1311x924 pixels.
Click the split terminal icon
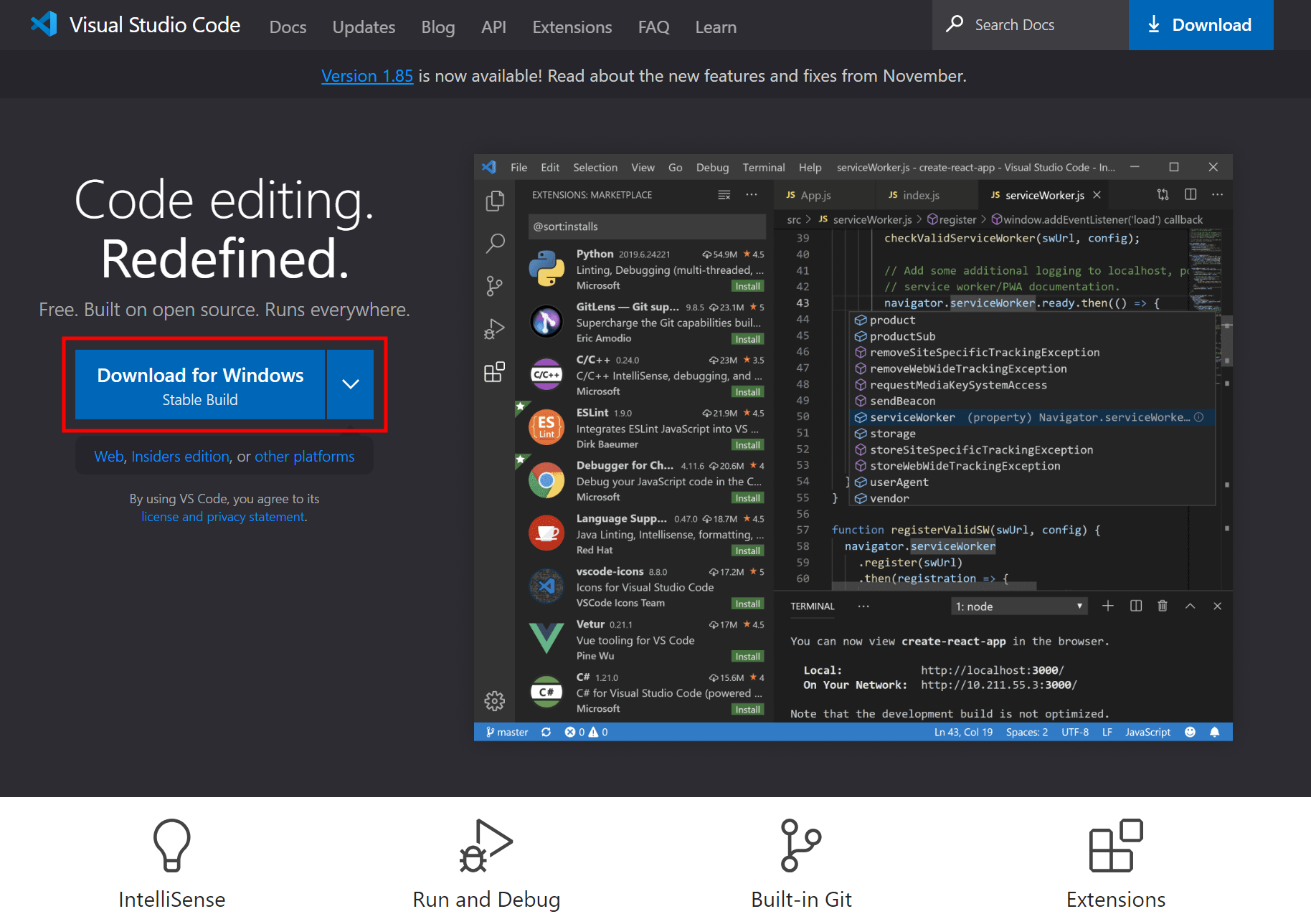pyautogui.click(x=1136, y=606)
